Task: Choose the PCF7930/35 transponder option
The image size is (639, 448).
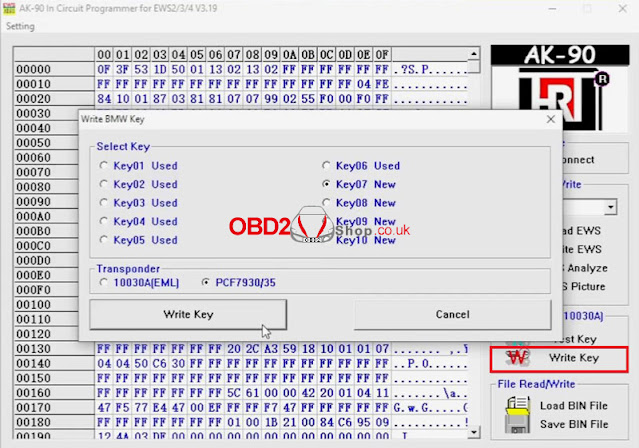Action: (206, 282)
